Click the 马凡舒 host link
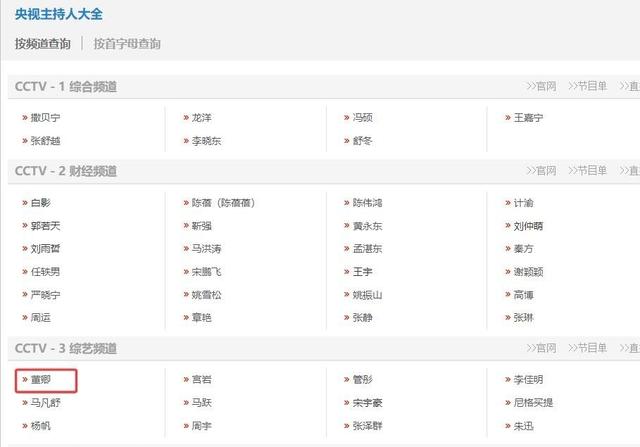 click(x=45, y=403)
